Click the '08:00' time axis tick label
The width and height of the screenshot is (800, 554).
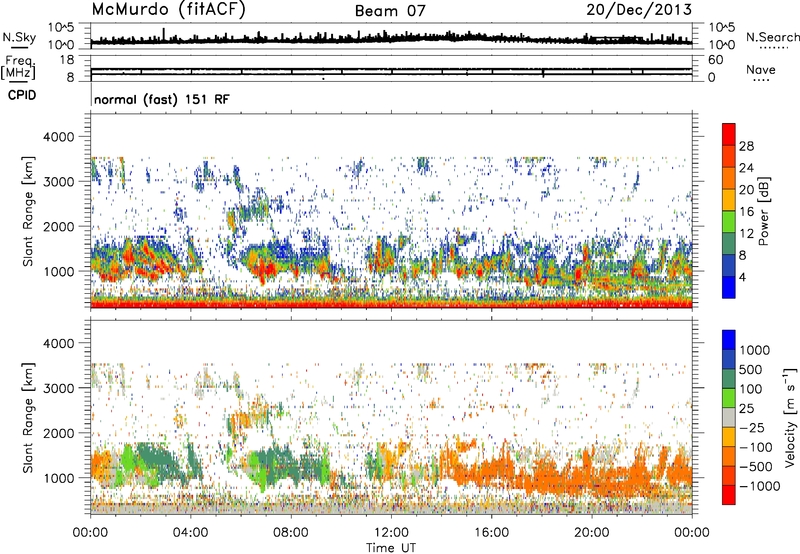(291, 533)
